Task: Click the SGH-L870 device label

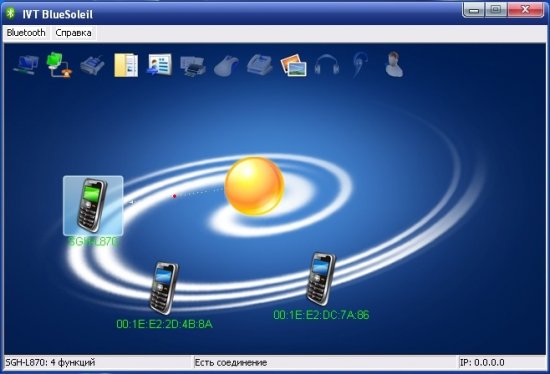Action: [x=93, y=242]
